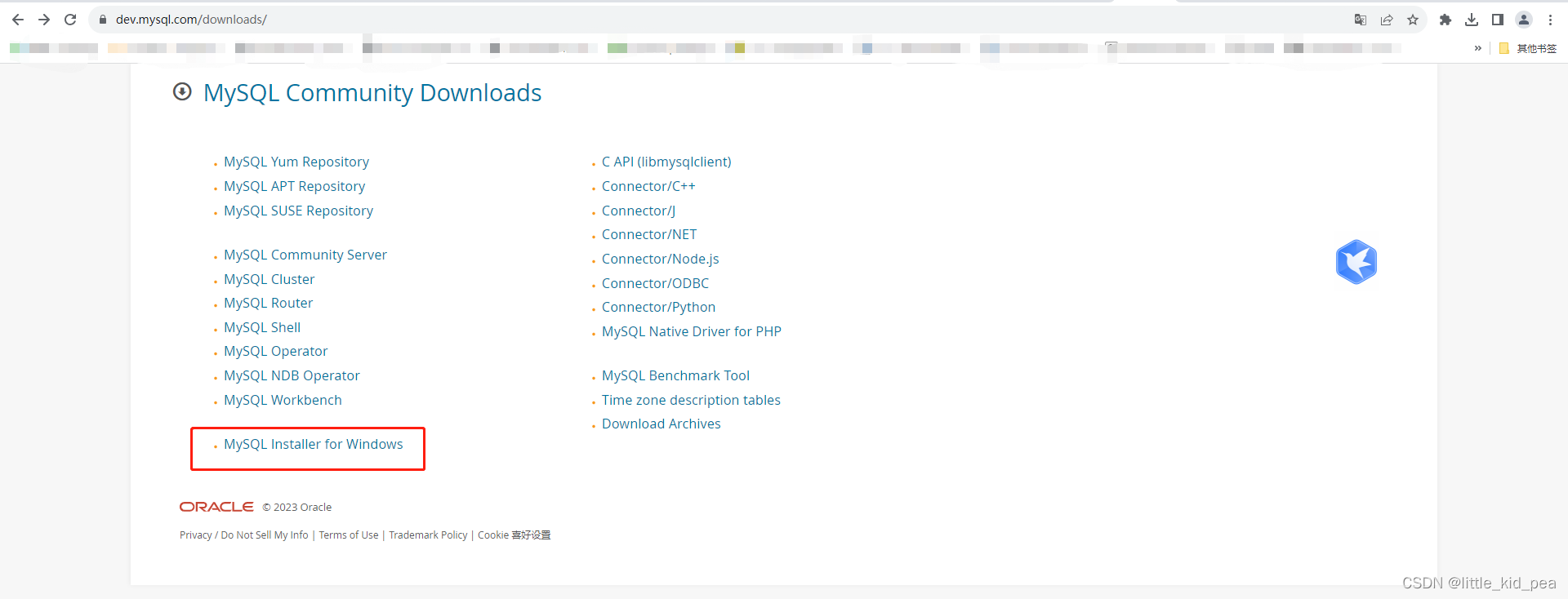
Task: Open MySQL SUSE Repository link
Action: (x=299, y=211)
